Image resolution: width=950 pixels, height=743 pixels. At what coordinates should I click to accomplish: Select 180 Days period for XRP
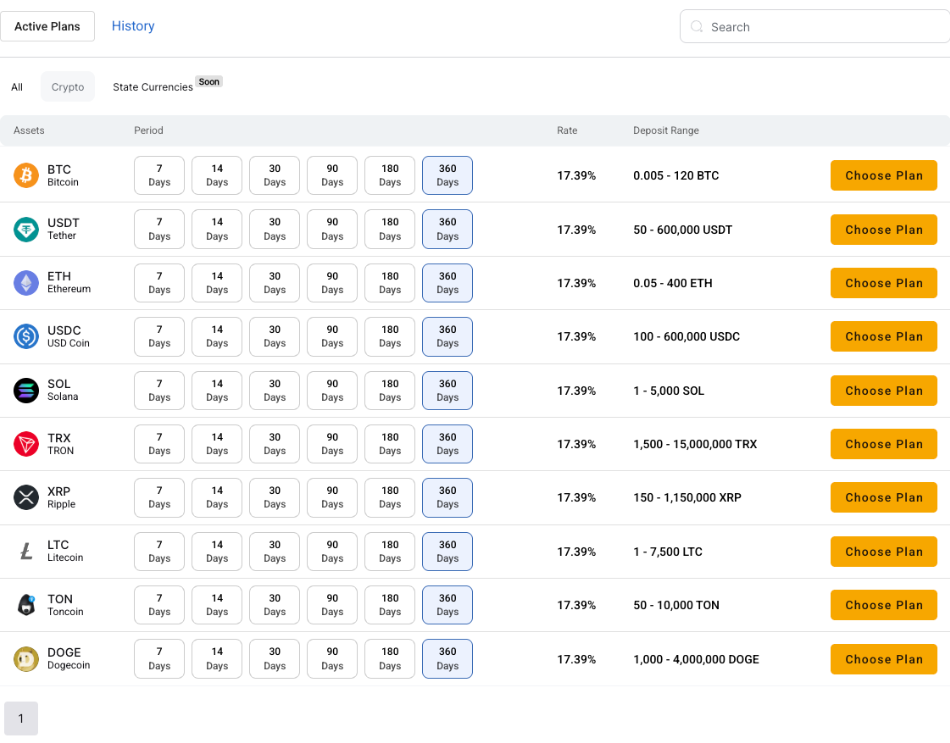pyautogui.click(x=390, y=498)
